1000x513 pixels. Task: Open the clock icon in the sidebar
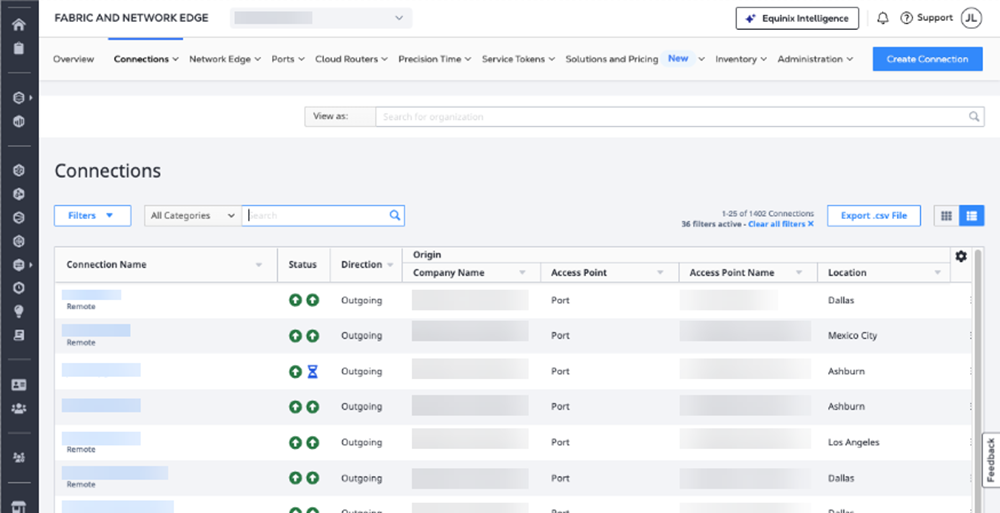(19, 288)
